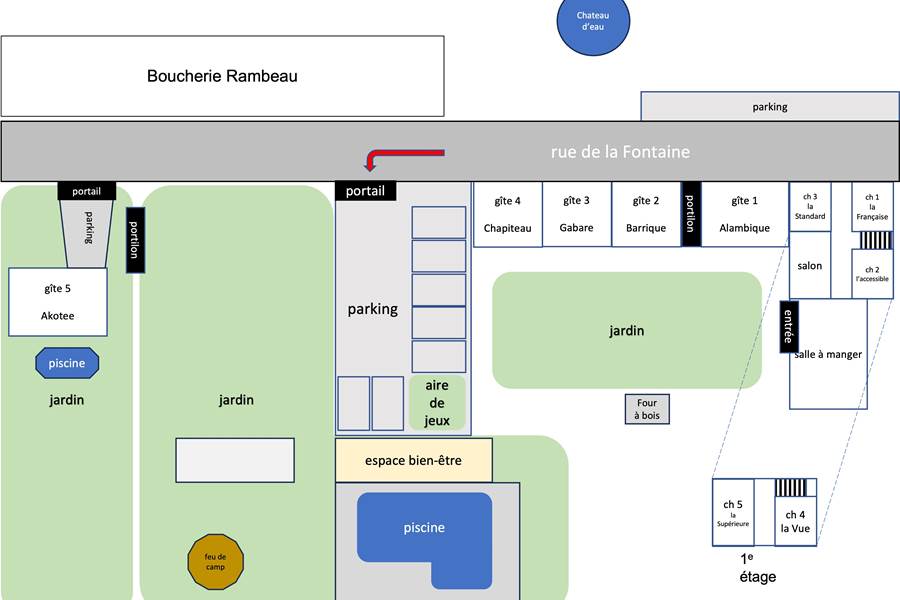This screenshot has width=900, height=600.
Task: Click the rue de la Fontaine label
Action: pos(620,152)
